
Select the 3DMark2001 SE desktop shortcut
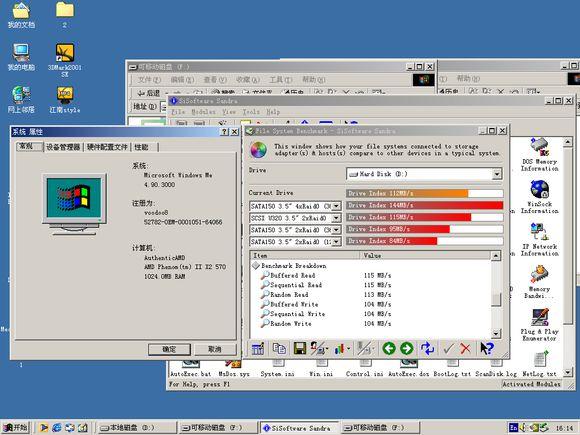(x=65, y=60)
